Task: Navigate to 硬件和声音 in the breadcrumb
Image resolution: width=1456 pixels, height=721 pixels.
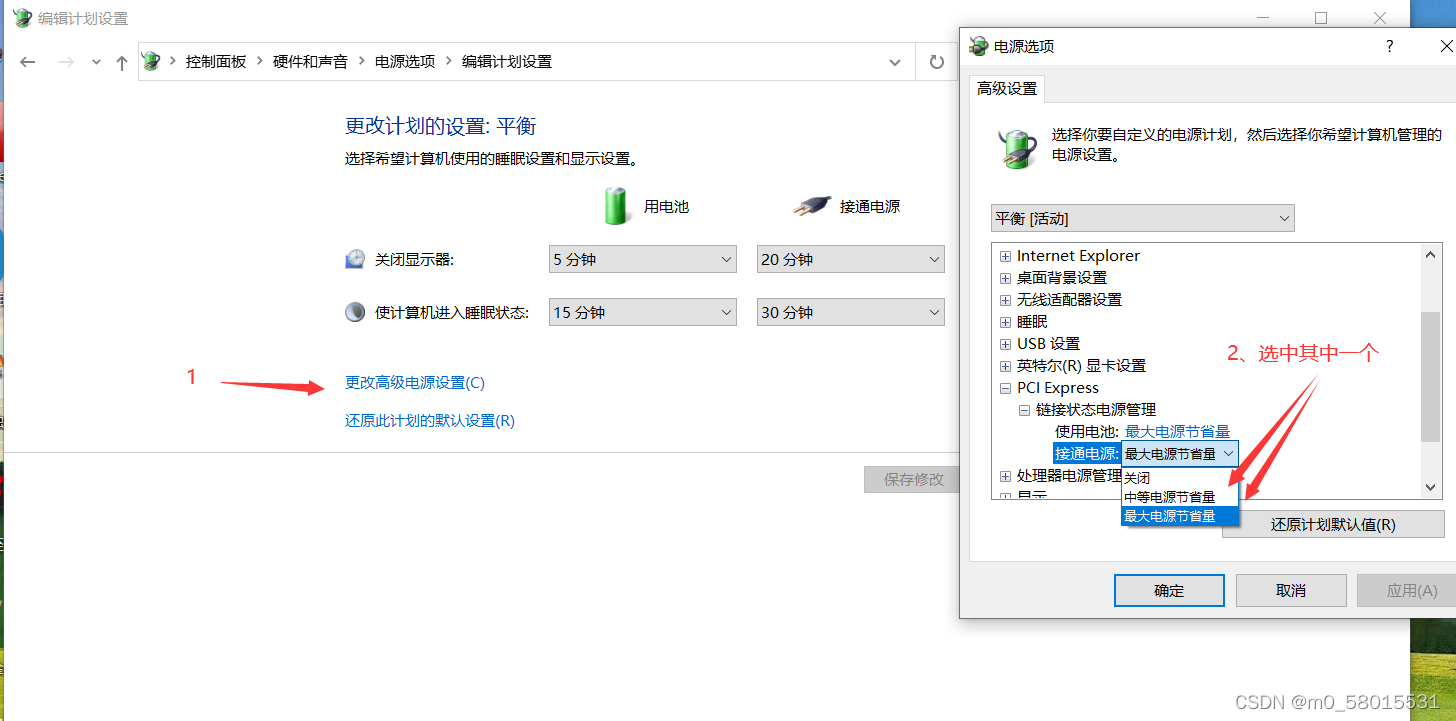Action: 310,61
